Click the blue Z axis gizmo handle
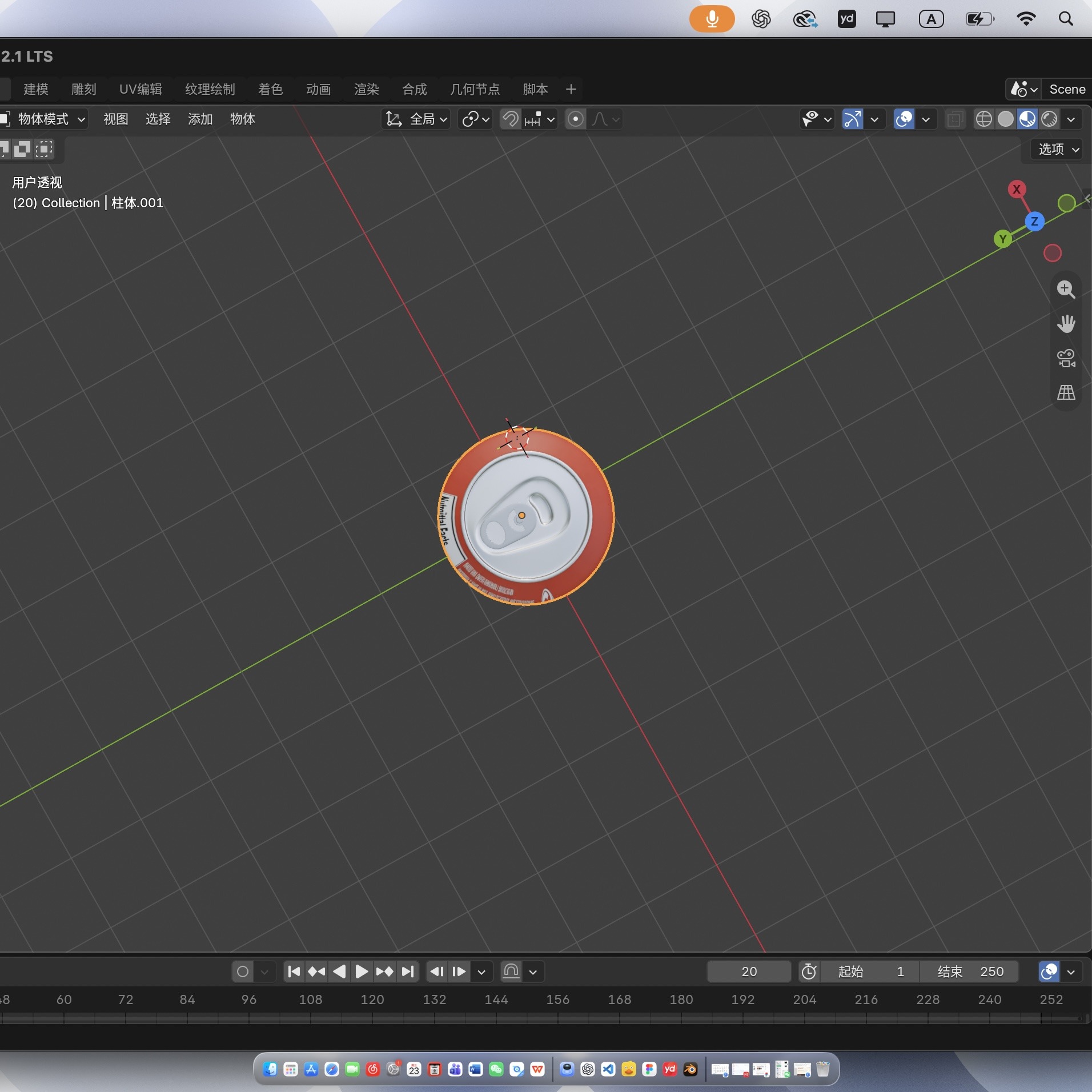Image resolution: width=1092 pixels, height=1092 pixels. tap(1034, 222)
